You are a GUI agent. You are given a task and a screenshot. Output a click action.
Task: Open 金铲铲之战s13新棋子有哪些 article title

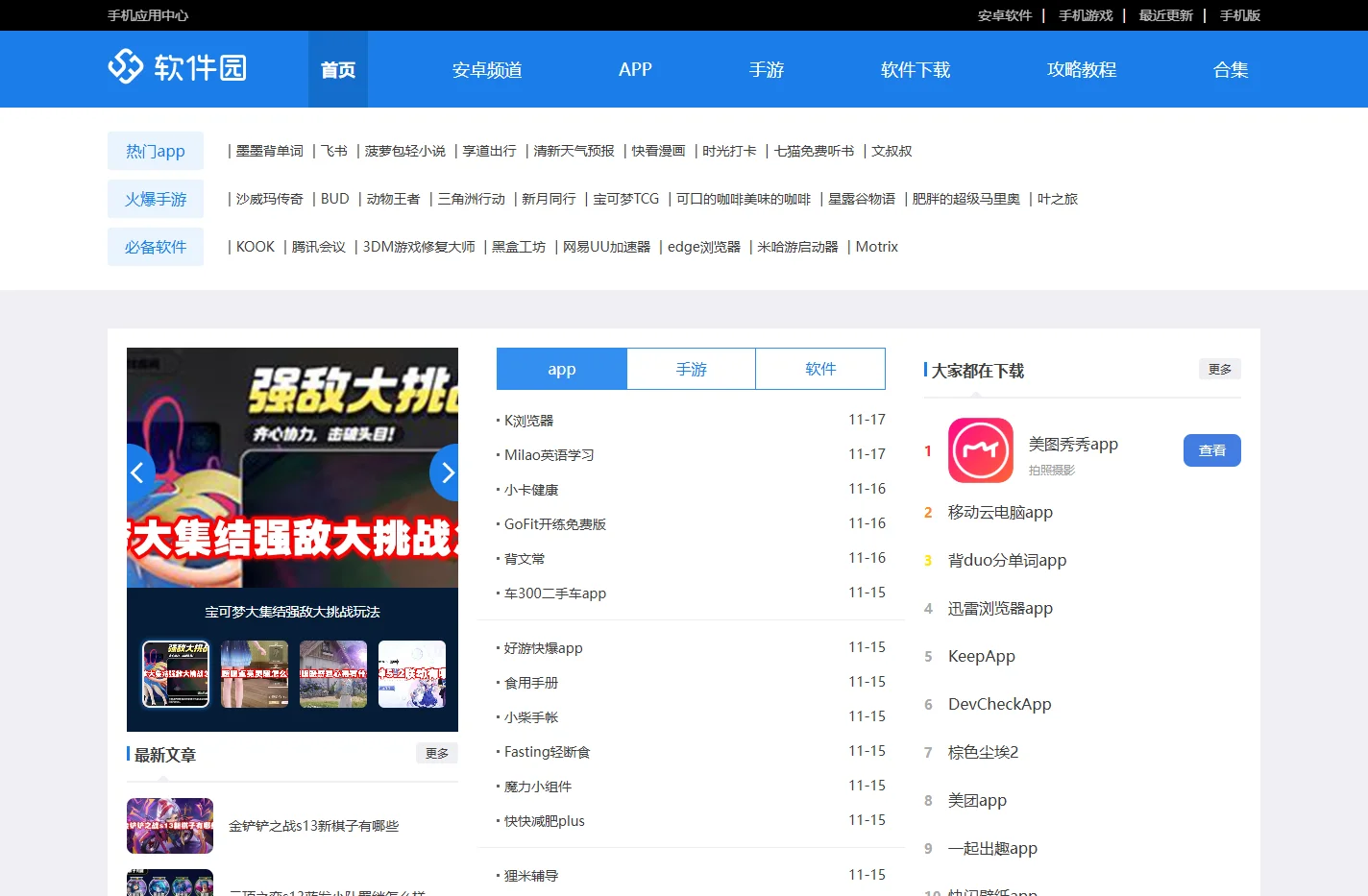click(x=313, y=826)
